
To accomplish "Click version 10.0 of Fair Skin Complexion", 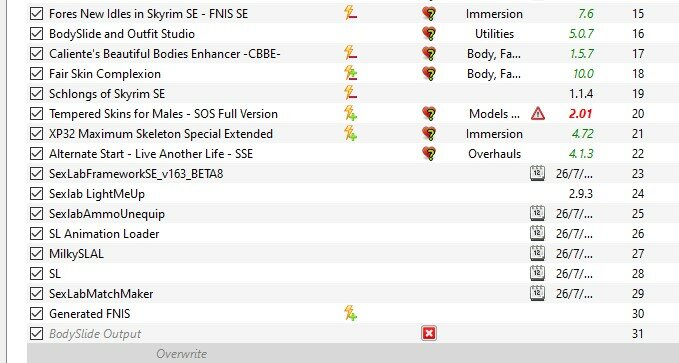I will tap(583, 74).
